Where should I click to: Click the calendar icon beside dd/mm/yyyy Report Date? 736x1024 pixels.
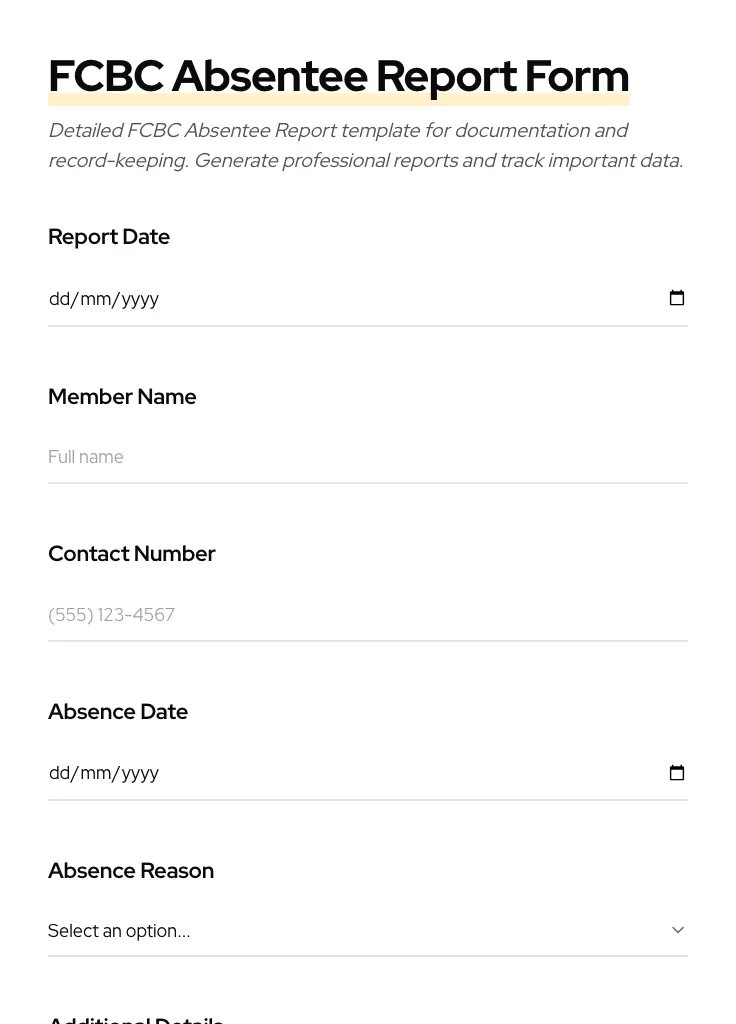click(677, 298)
